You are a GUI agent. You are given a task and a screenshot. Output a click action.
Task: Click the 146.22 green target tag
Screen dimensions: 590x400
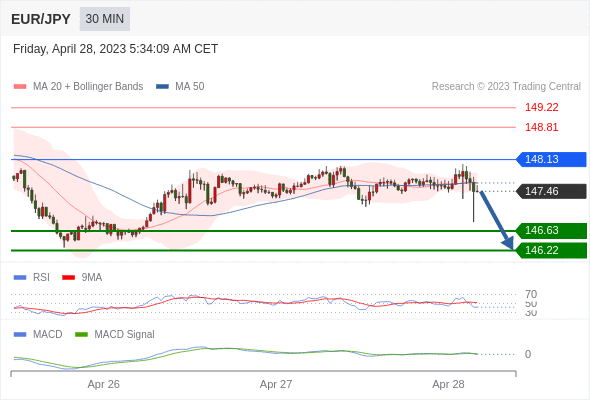coord(551,250)
